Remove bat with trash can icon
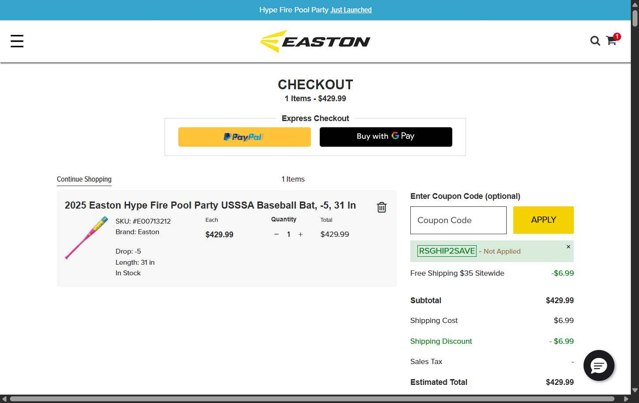Image resolution: width=639 pixels, height=403 pixels. click(381, 207)
